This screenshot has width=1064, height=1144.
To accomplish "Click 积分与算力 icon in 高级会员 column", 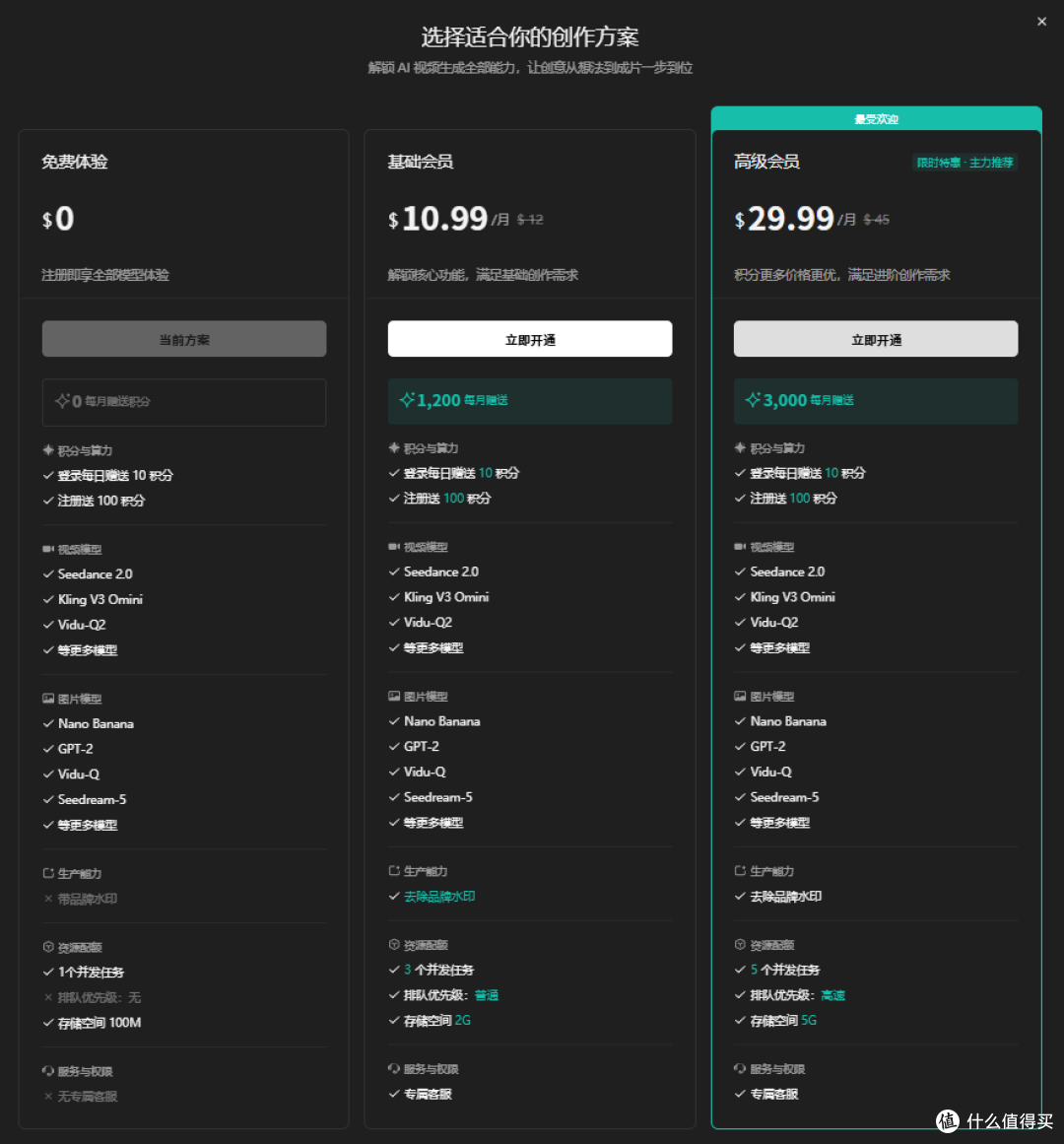I will pos(740,448).
